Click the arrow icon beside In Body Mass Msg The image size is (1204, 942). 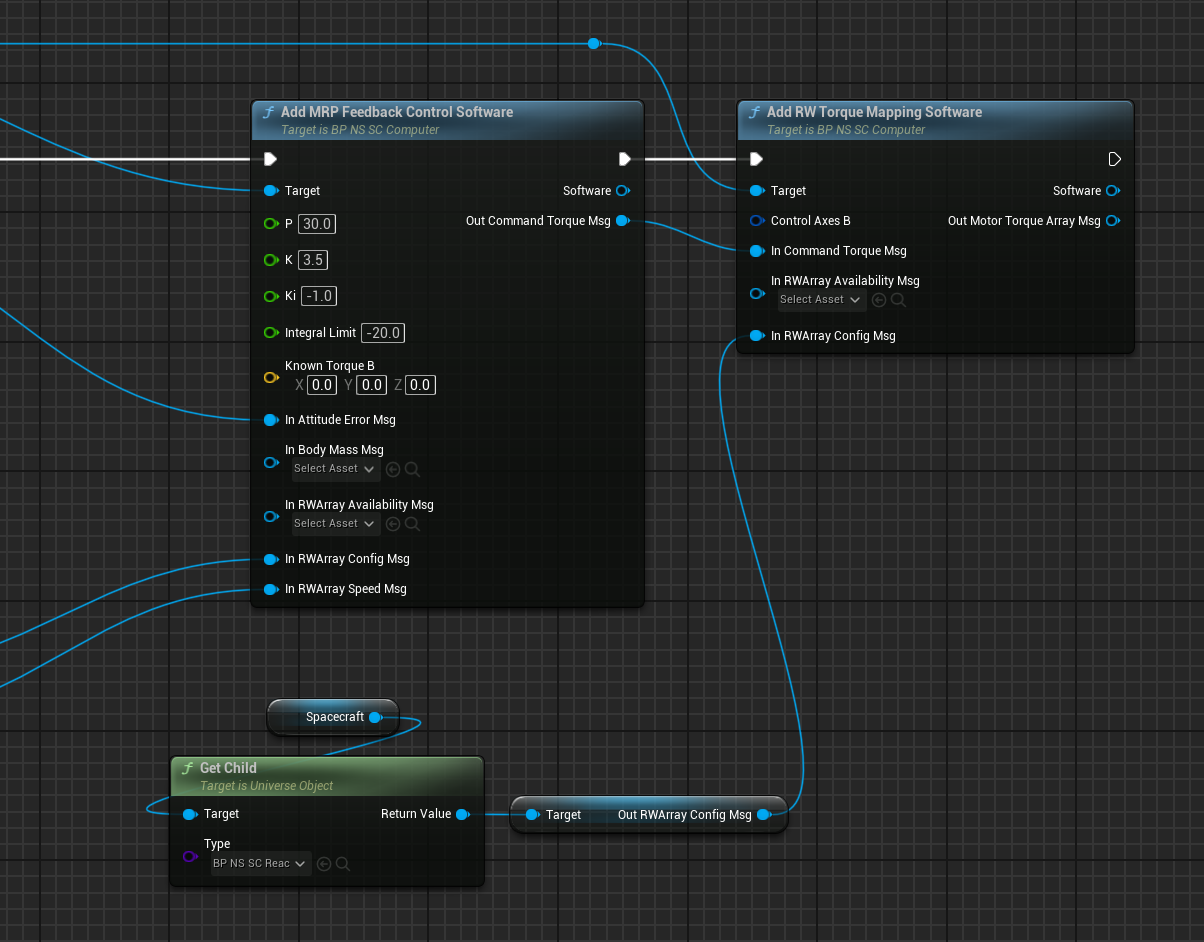393,469
